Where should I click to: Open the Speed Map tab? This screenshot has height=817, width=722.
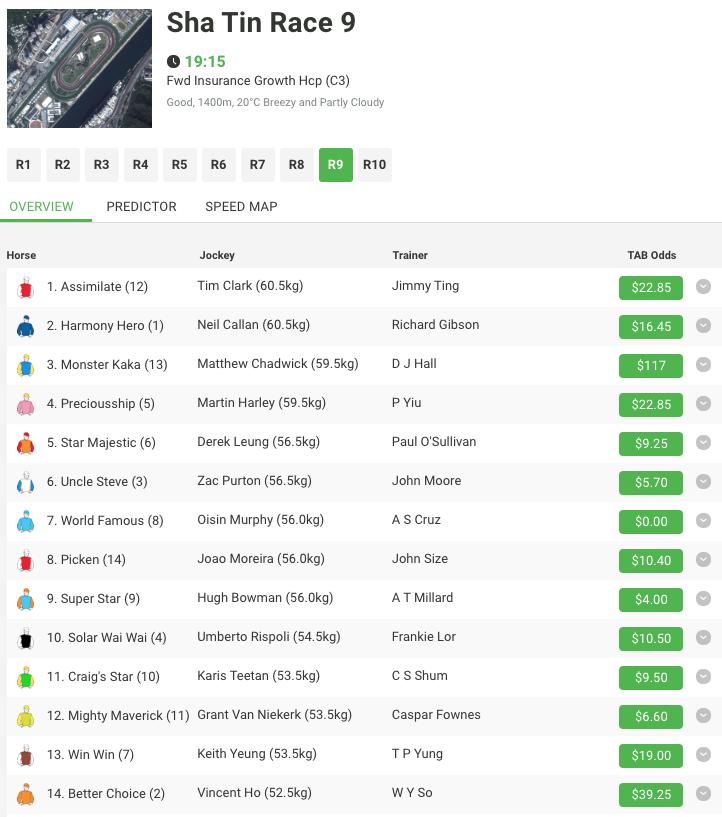241,206
